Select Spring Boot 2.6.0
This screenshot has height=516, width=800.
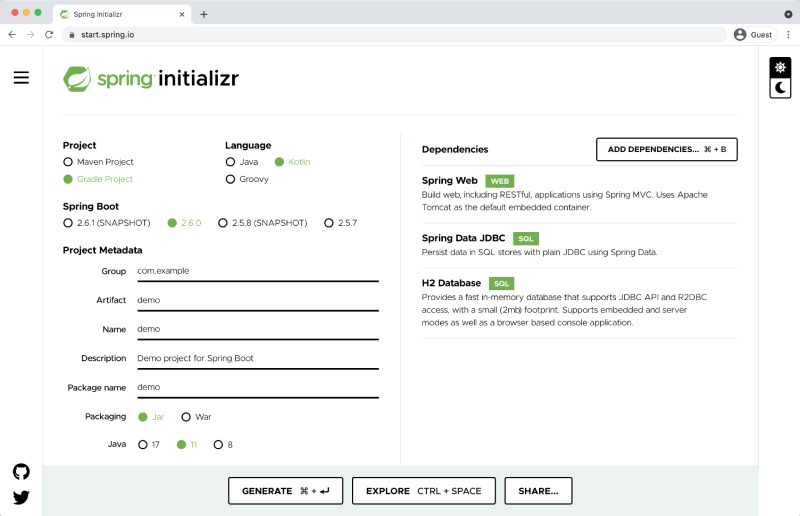[x=184, y=223]
